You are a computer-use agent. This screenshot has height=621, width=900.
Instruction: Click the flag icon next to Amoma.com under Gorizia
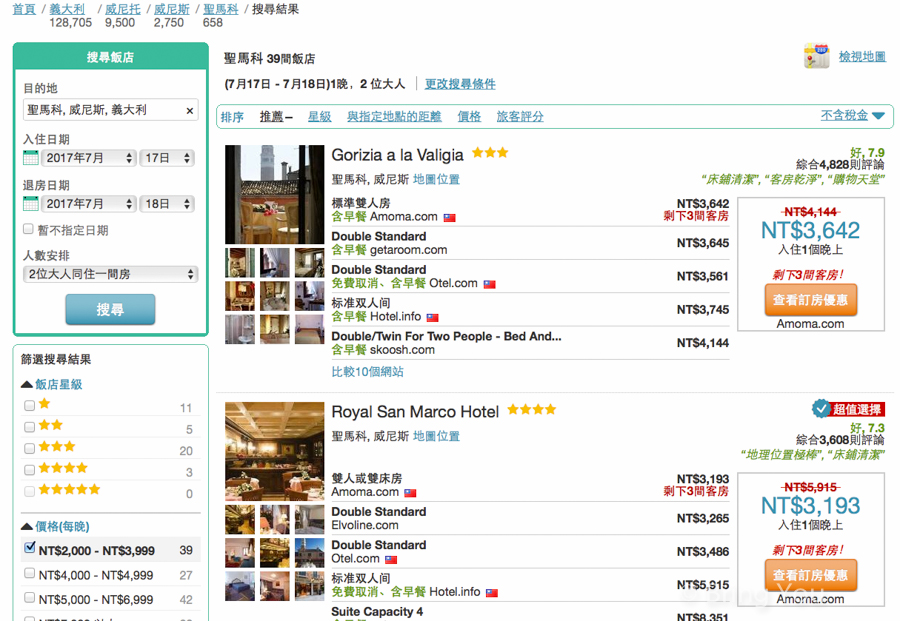[449, 218]
